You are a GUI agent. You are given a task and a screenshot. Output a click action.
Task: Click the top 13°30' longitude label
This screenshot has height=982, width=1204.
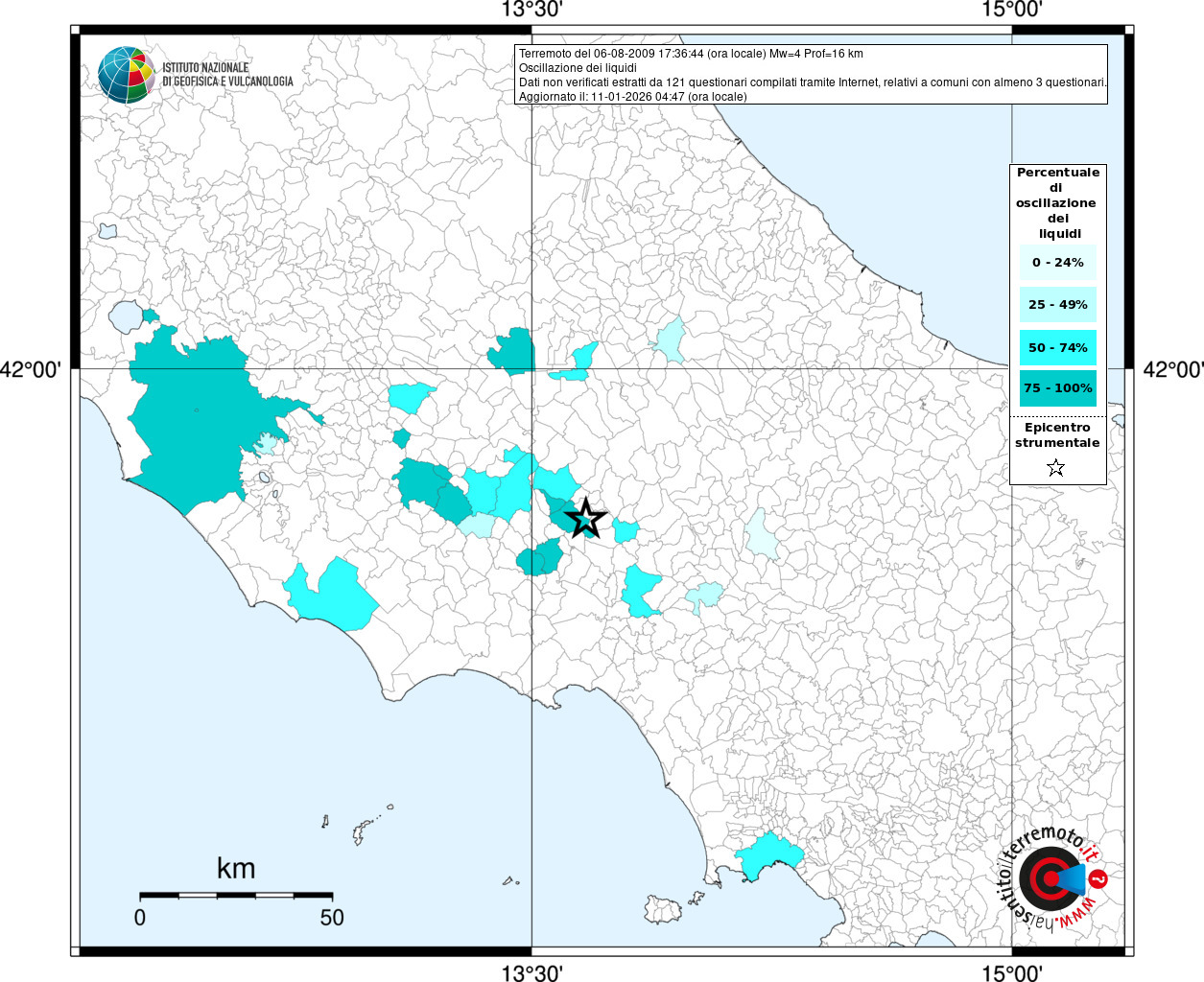point(531,11)
